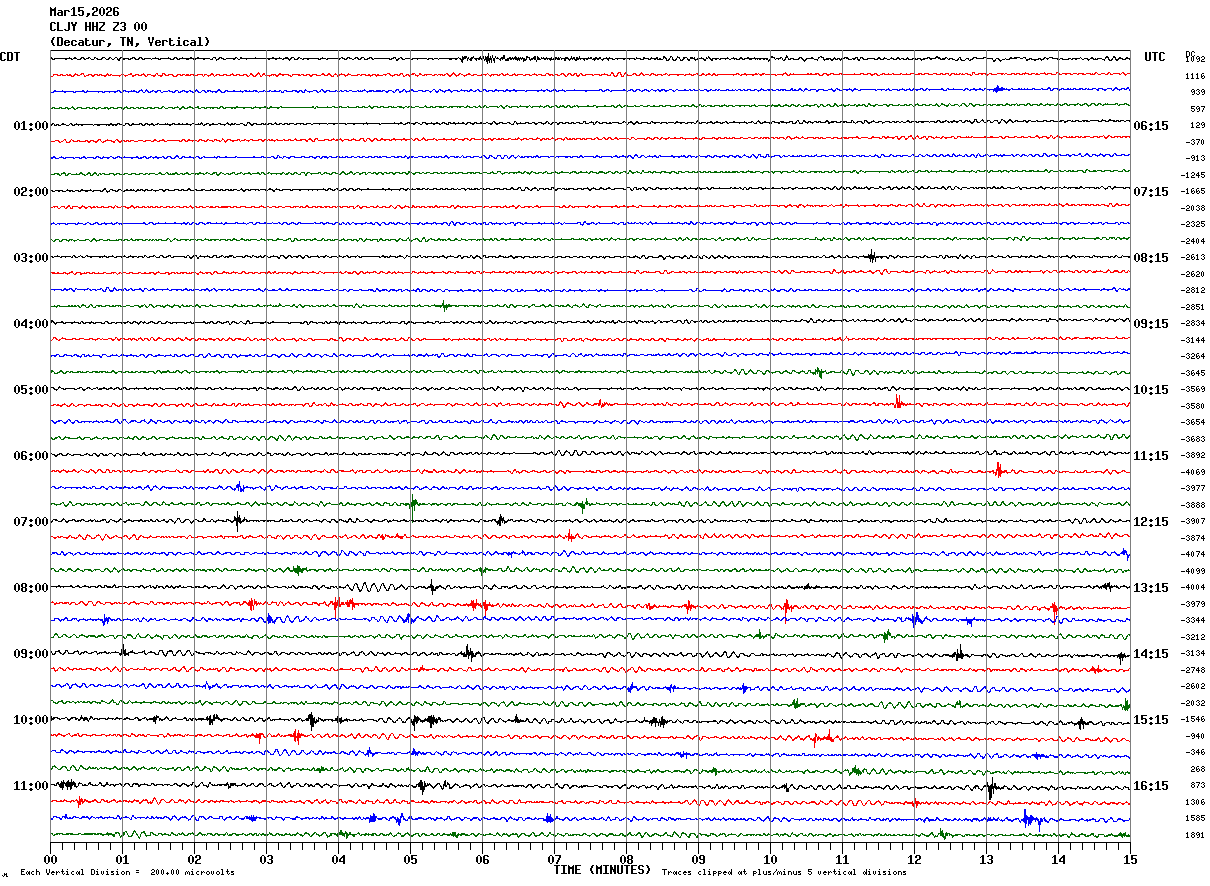The width and height of the screenshot is (1210, 886).
Task: Click minute tick label '15' on axis
Action: 1130,859
